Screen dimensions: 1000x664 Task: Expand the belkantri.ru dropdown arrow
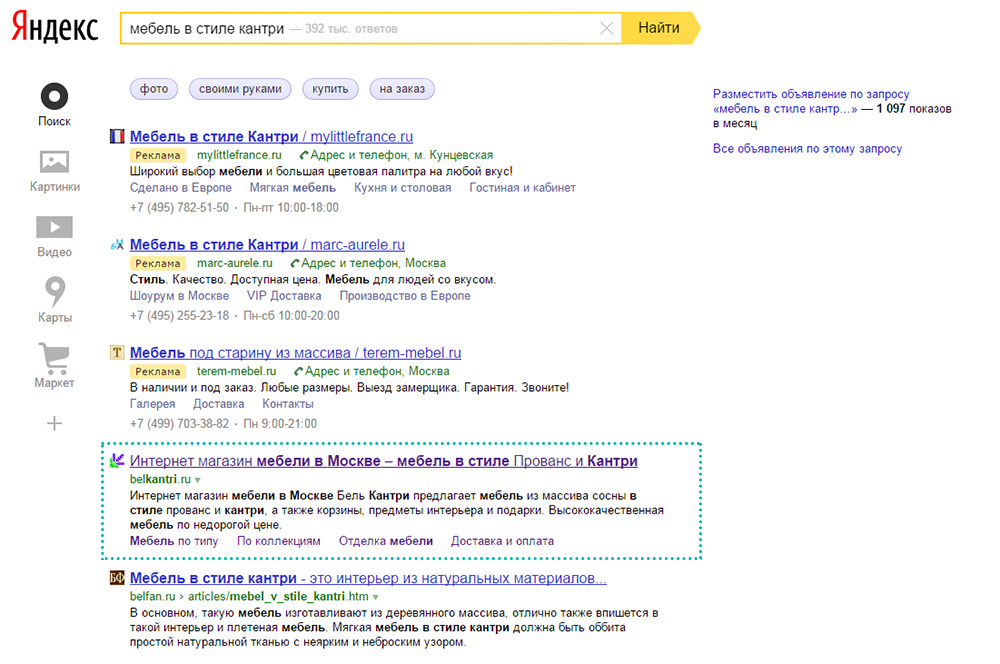[198, 480]
